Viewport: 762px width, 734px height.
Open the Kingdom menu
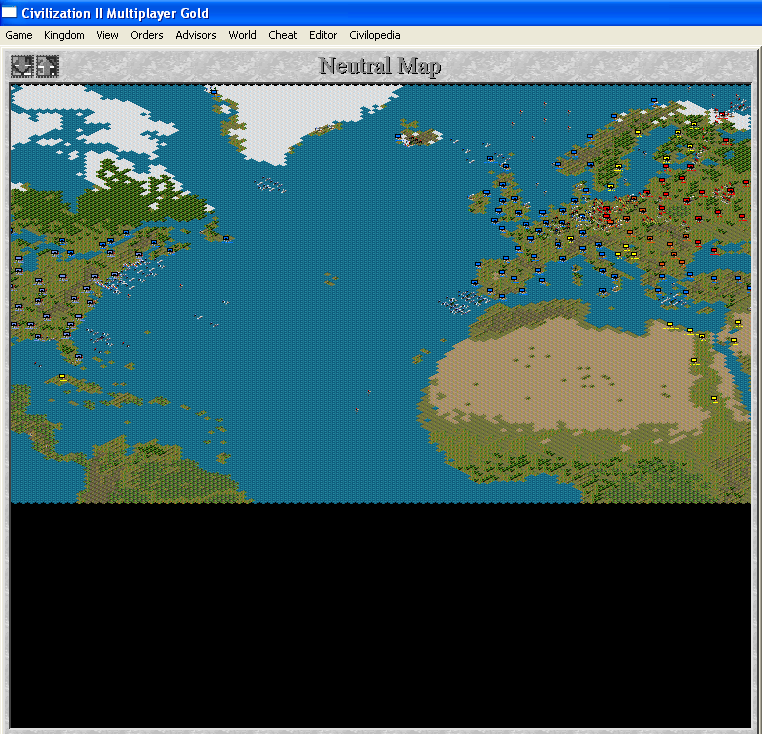64,35
